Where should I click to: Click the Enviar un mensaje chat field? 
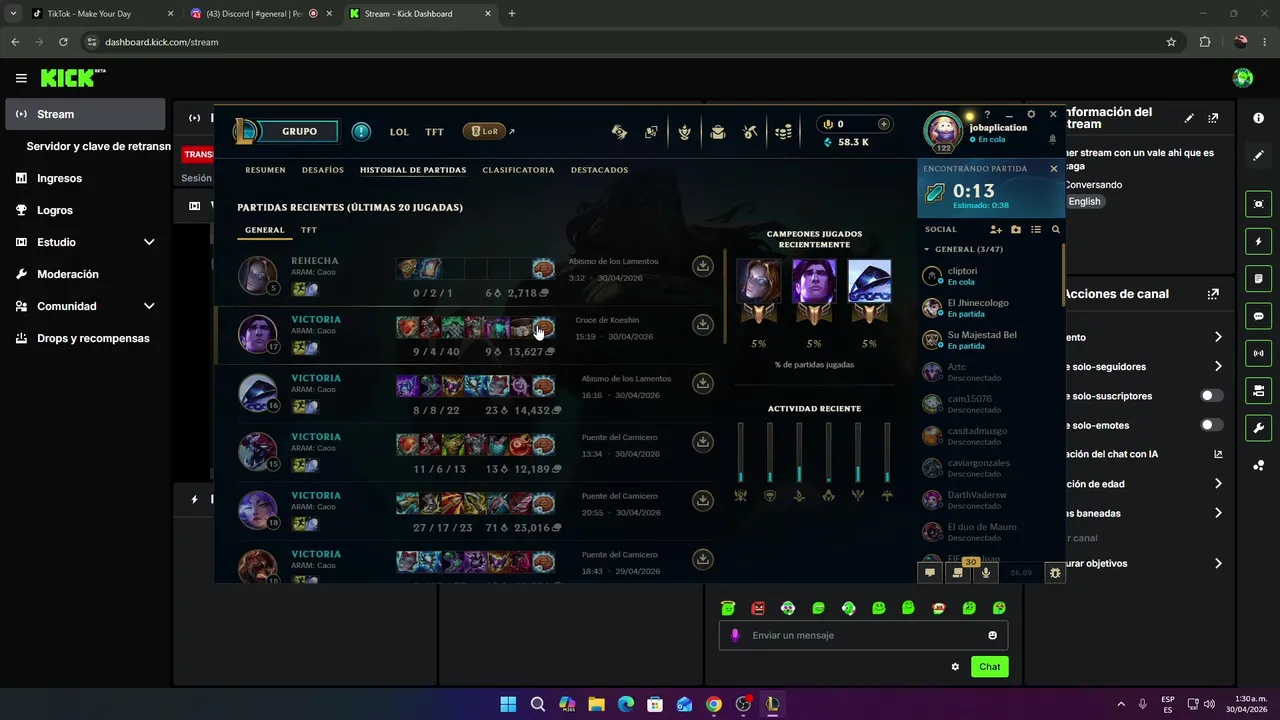pos(863,635)
